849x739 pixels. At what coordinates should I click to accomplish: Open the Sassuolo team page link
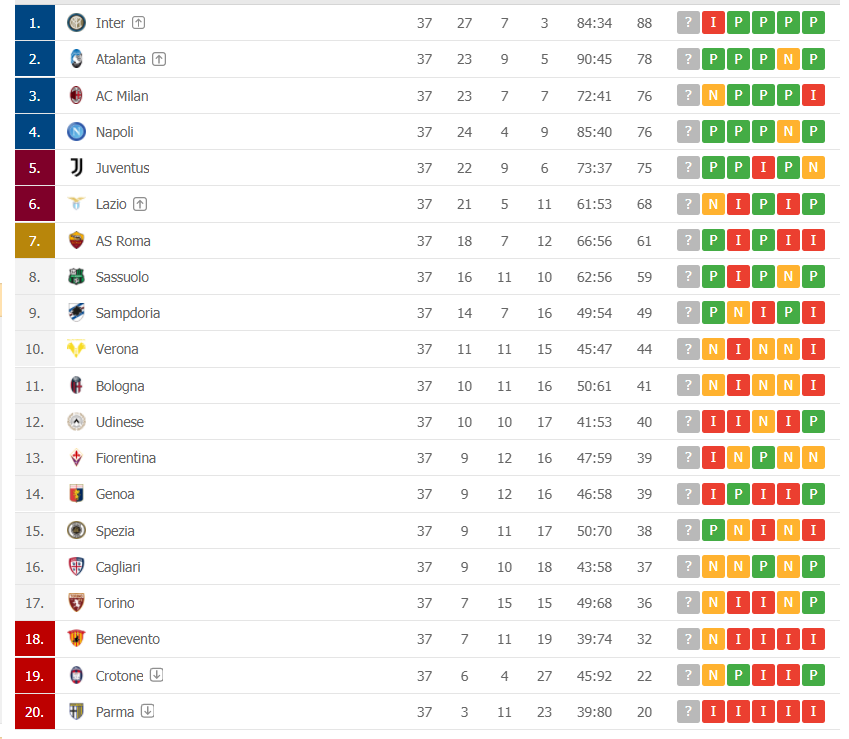point(122,277)
